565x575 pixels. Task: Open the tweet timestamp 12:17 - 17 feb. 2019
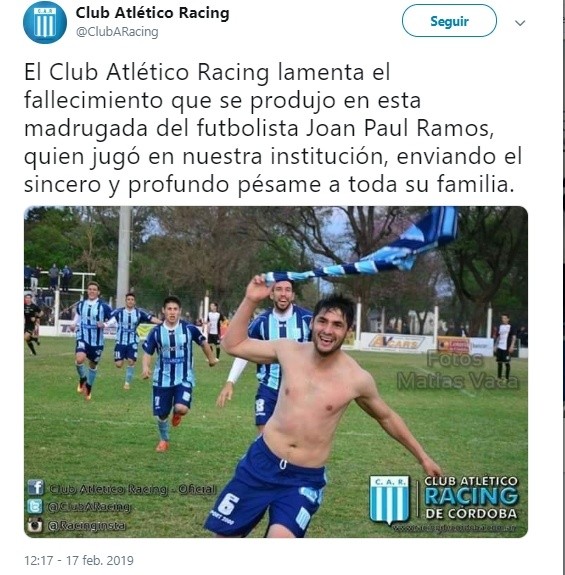[79, 560]
